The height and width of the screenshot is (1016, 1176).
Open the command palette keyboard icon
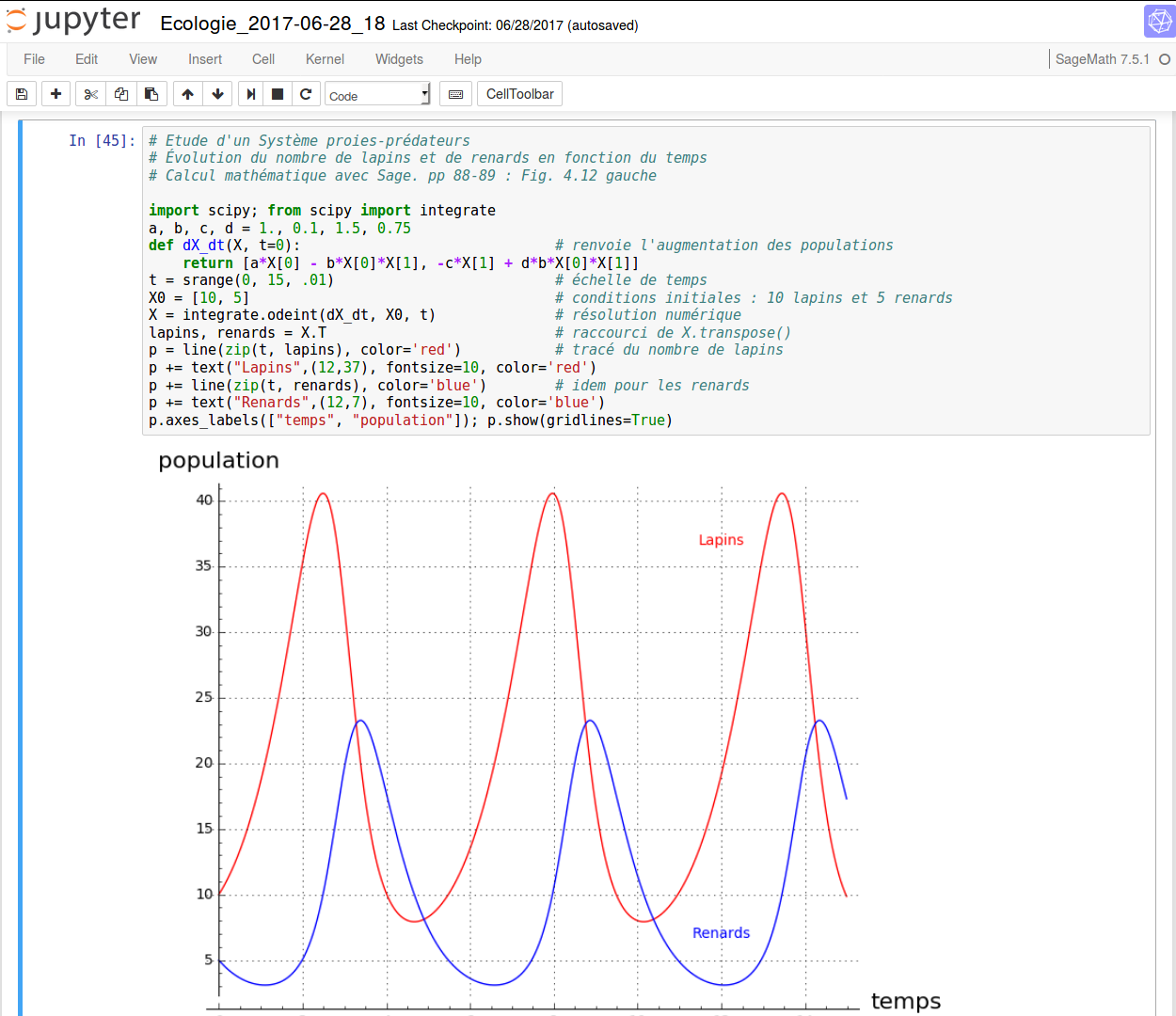456,94
